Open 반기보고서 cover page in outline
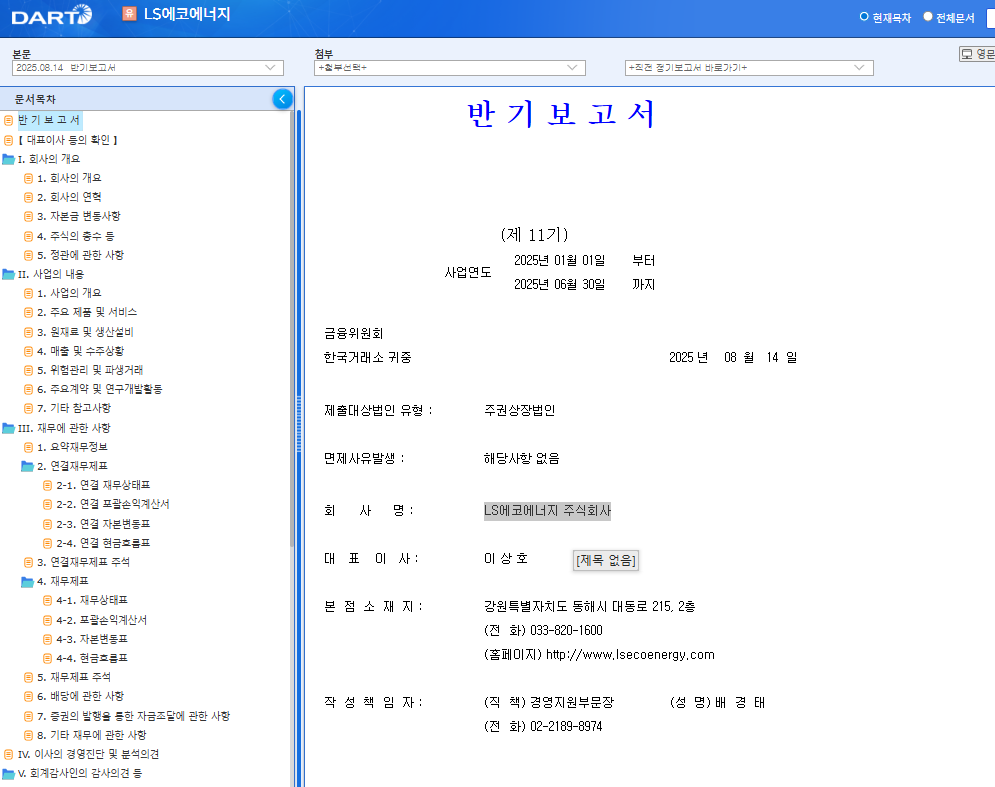The height and width of the screenshot is (787, 995). [49, 120]
